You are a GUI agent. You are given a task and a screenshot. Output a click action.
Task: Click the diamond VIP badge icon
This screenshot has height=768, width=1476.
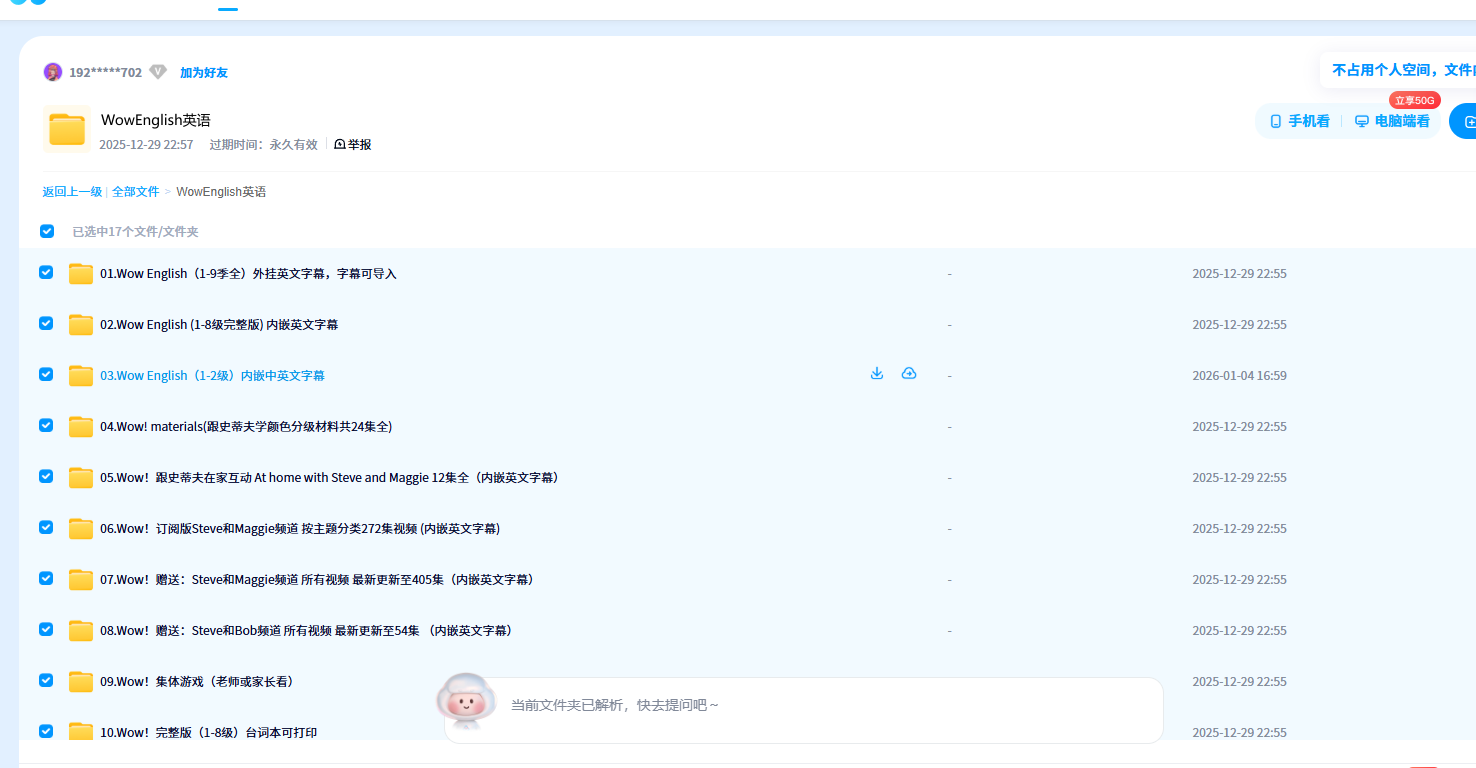pos(158,72)
